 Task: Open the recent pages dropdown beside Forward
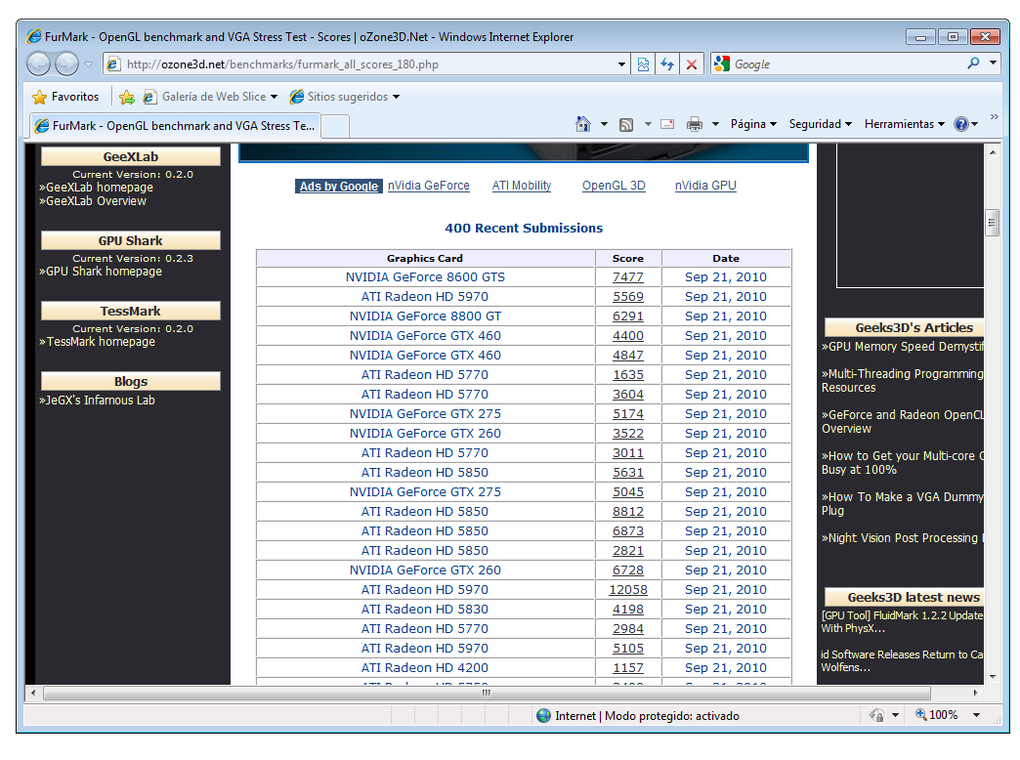click(x=88, y=64)
